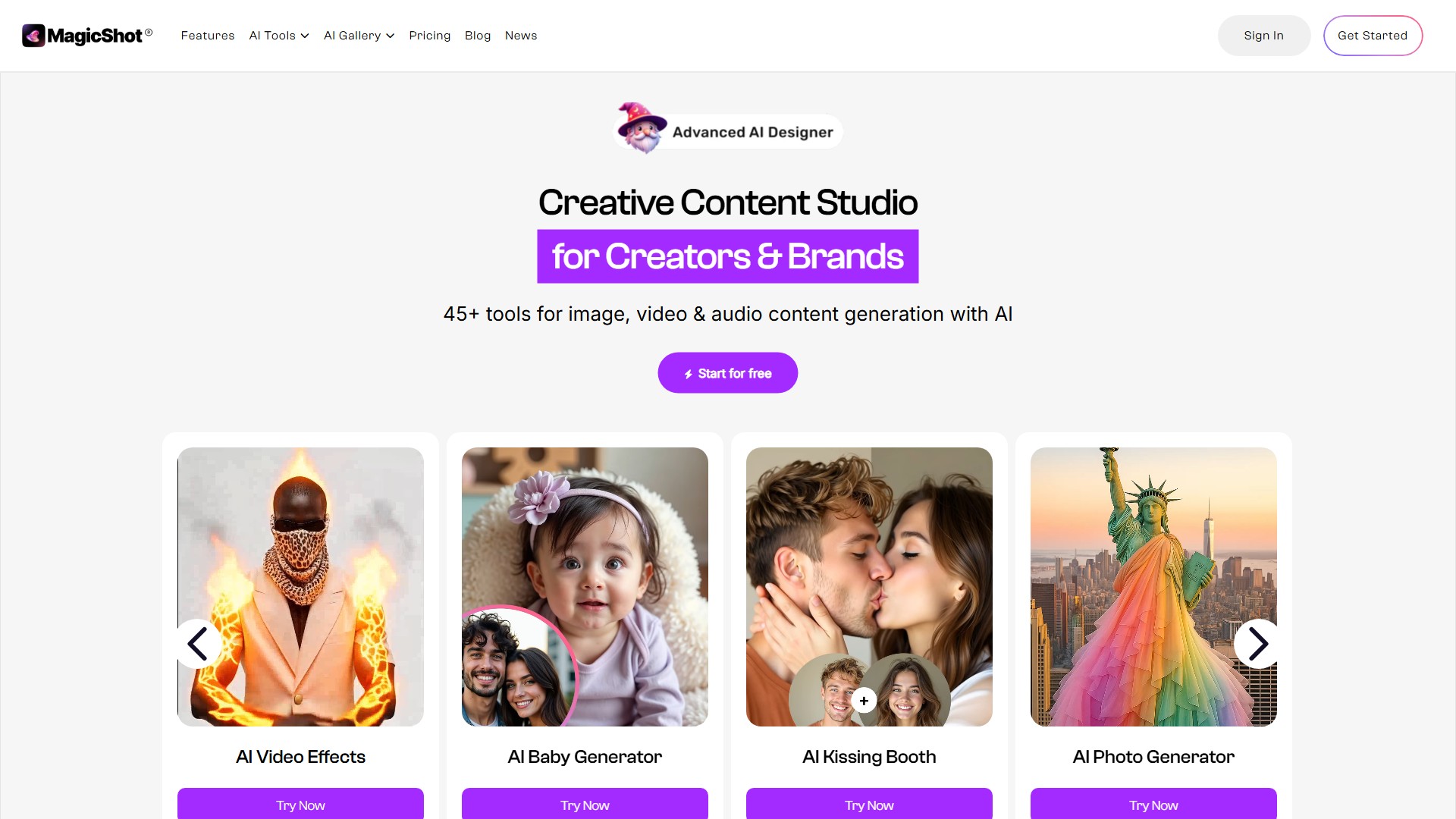Open the Features menu item

pyautogui.click(x=208, y=36)
